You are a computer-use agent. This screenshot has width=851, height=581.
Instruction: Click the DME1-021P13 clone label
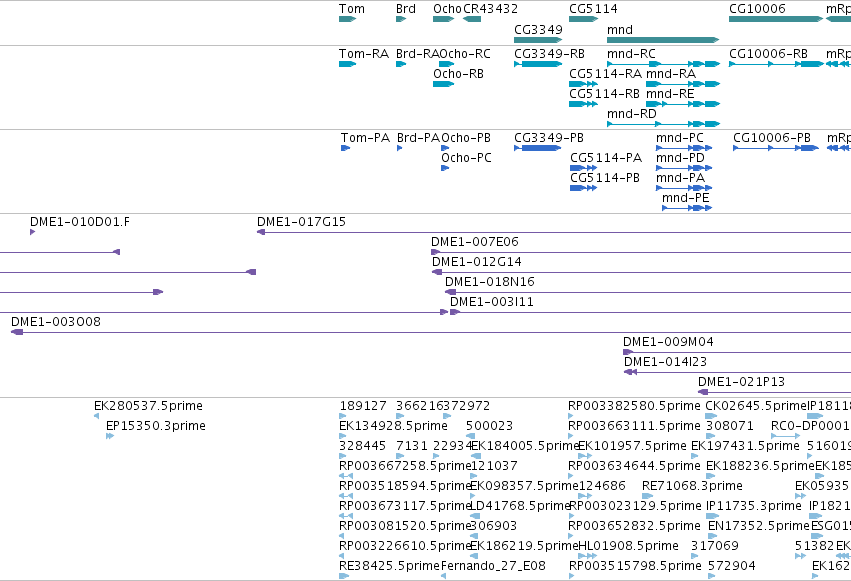tap(741, 382)
